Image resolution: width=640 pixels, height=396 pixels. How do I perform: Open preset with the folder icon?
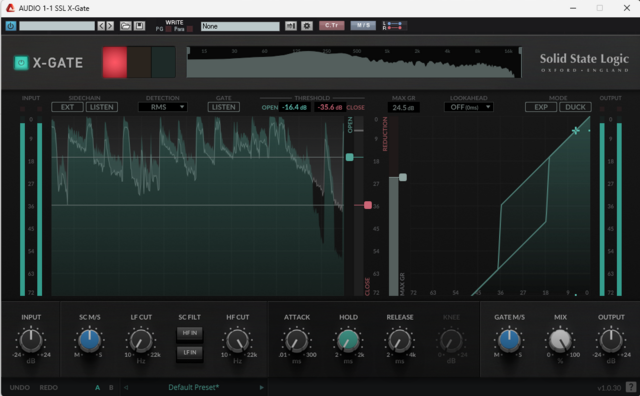125,26
